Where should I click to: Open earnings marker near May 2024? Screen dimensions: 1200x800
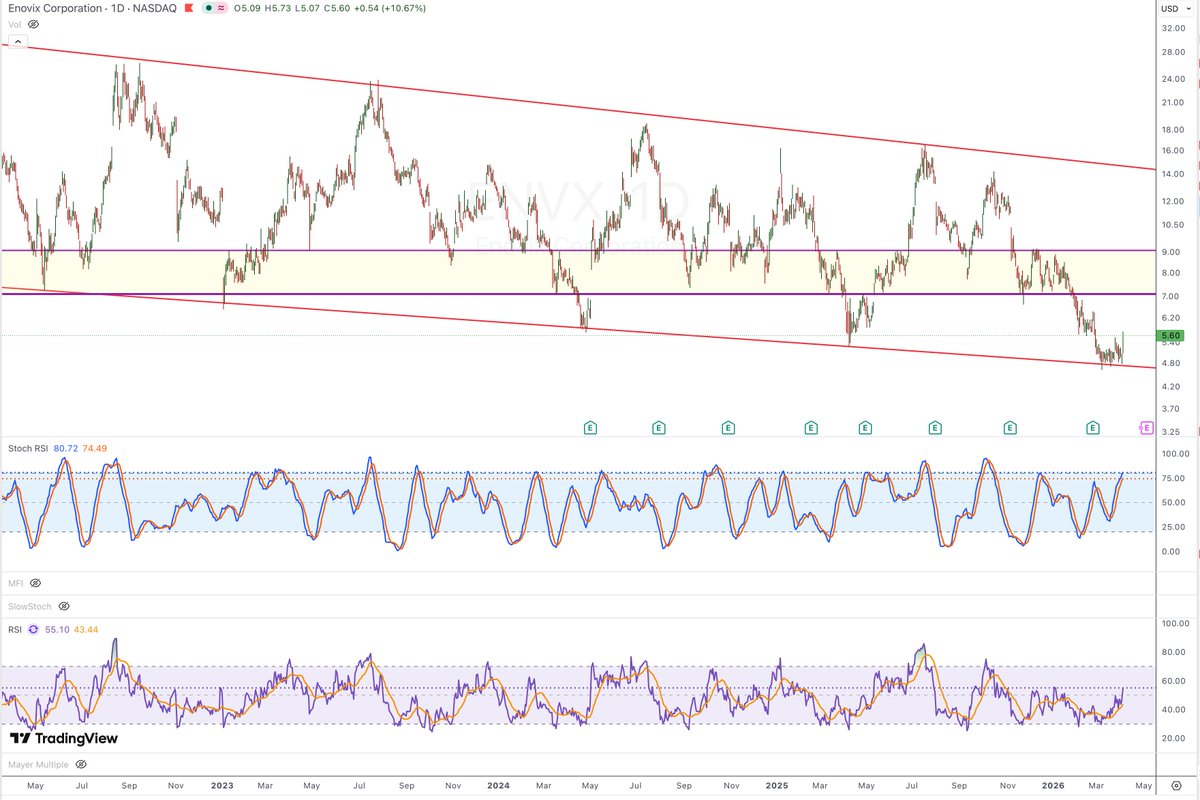coord(591,428)
